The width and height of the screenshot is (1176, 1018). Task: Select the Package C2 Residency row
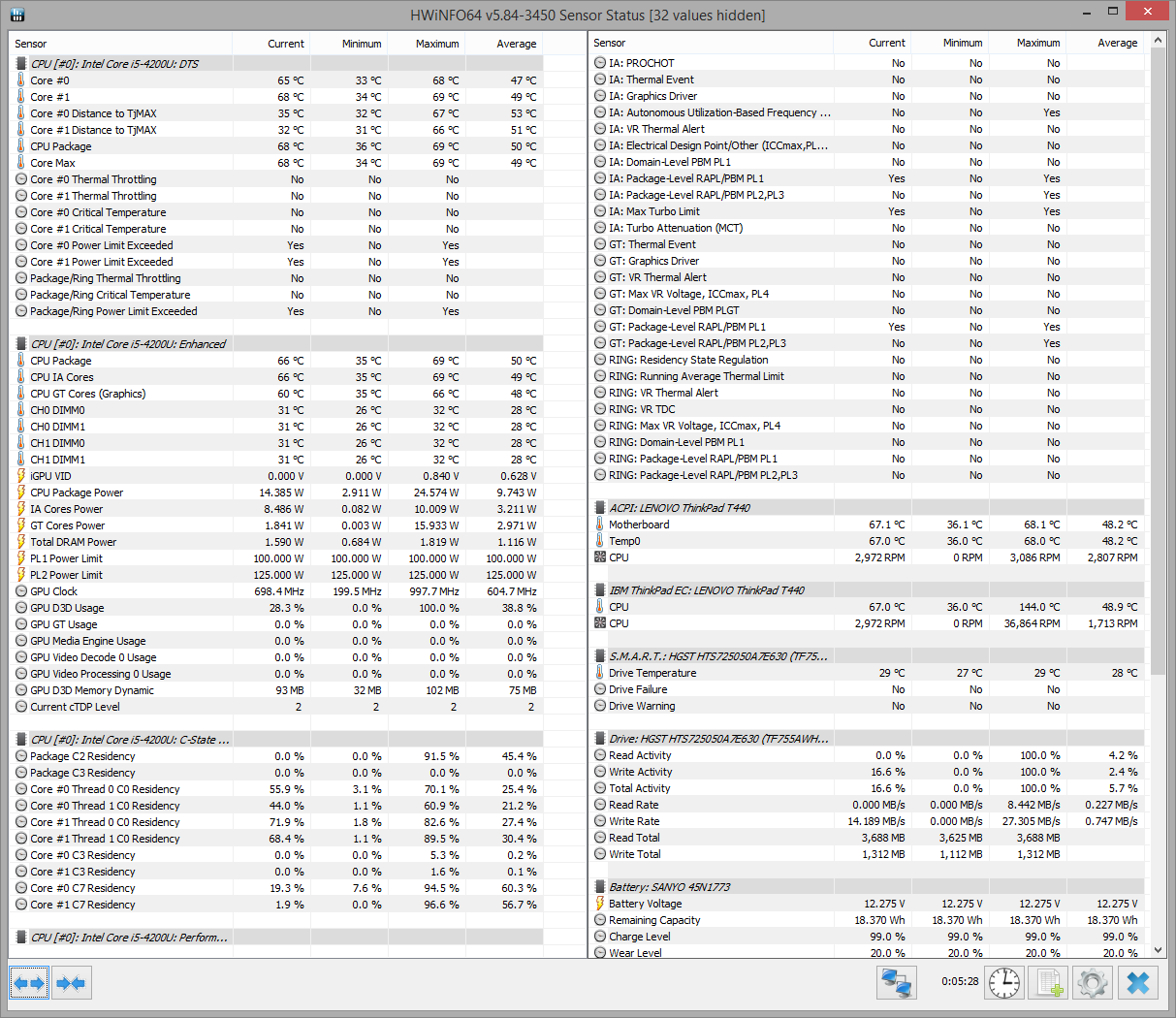coord(276,756)
